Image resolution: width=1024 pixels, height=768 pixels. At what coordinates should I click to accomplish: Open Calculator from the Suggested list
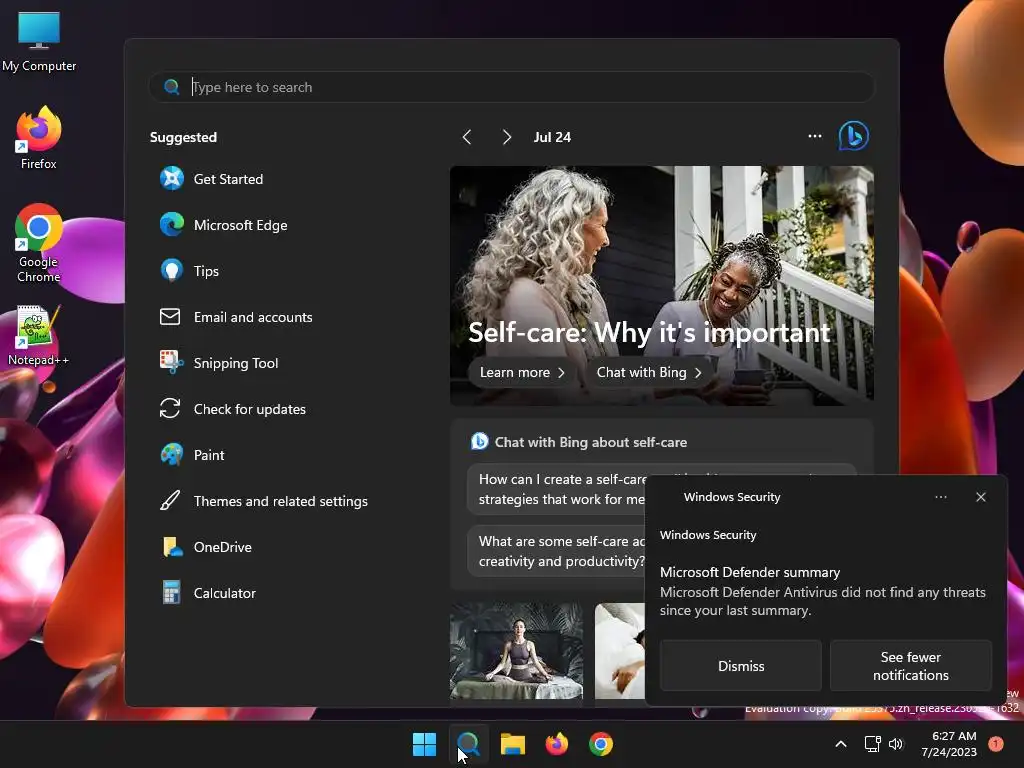point(208,594)
